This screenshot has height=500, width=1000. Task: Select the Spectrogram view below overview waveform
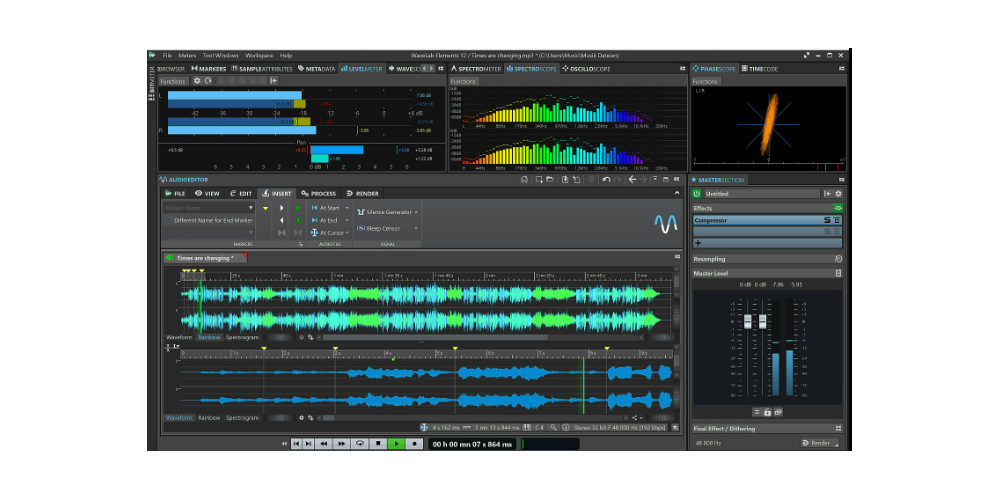[242, 337]
